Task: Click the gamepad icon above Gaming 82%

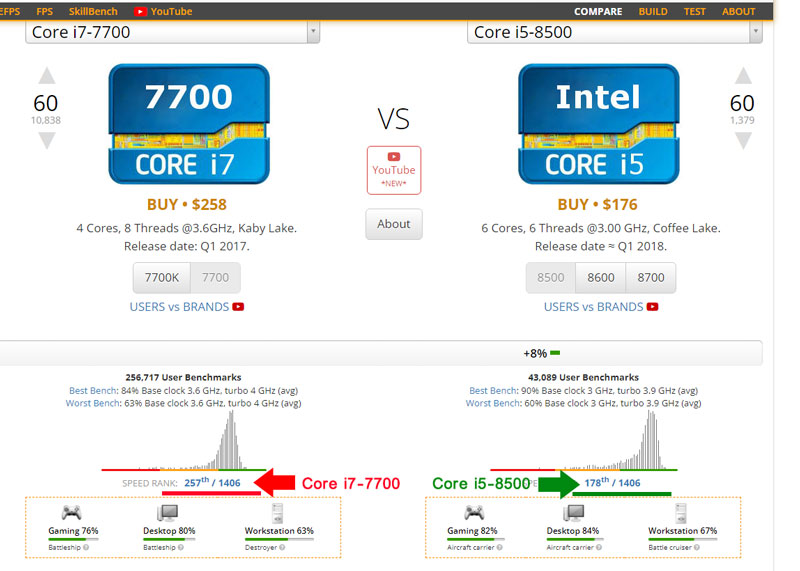Action: pos(474,512)
